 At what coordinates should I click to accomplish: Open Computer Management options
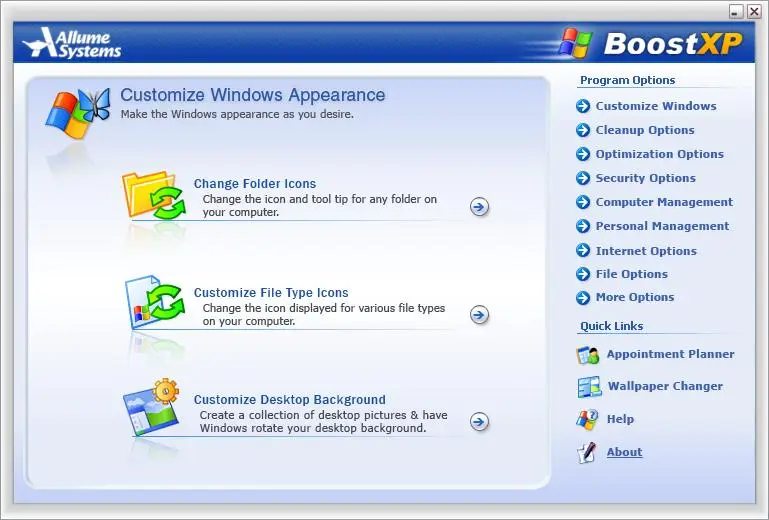pos(664,202)
